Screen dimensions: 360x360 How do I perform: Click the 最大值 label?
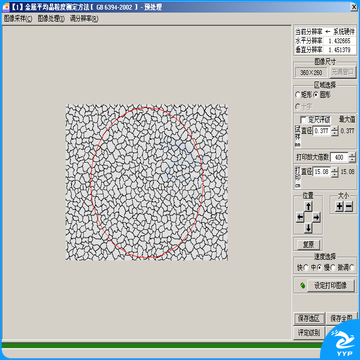347,119
